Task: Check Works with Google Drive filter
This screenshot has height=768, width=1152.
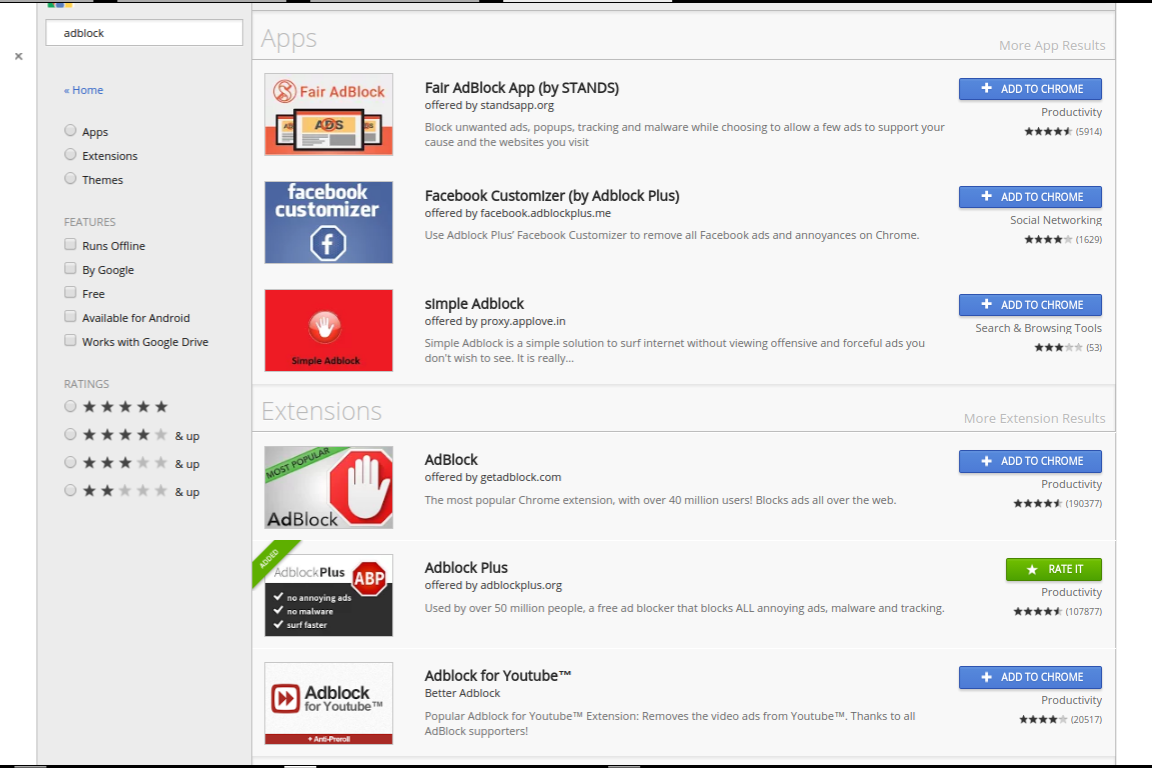Action: pos(71,340)
